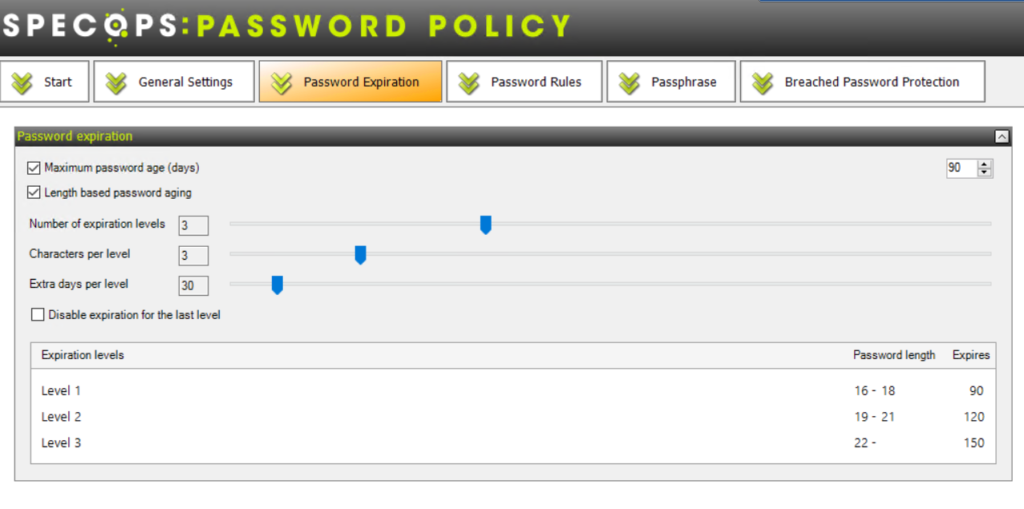Screen dimensions: 1024x509
Task: Go to the Password Rules tab
Action: (x=524, y=82)
